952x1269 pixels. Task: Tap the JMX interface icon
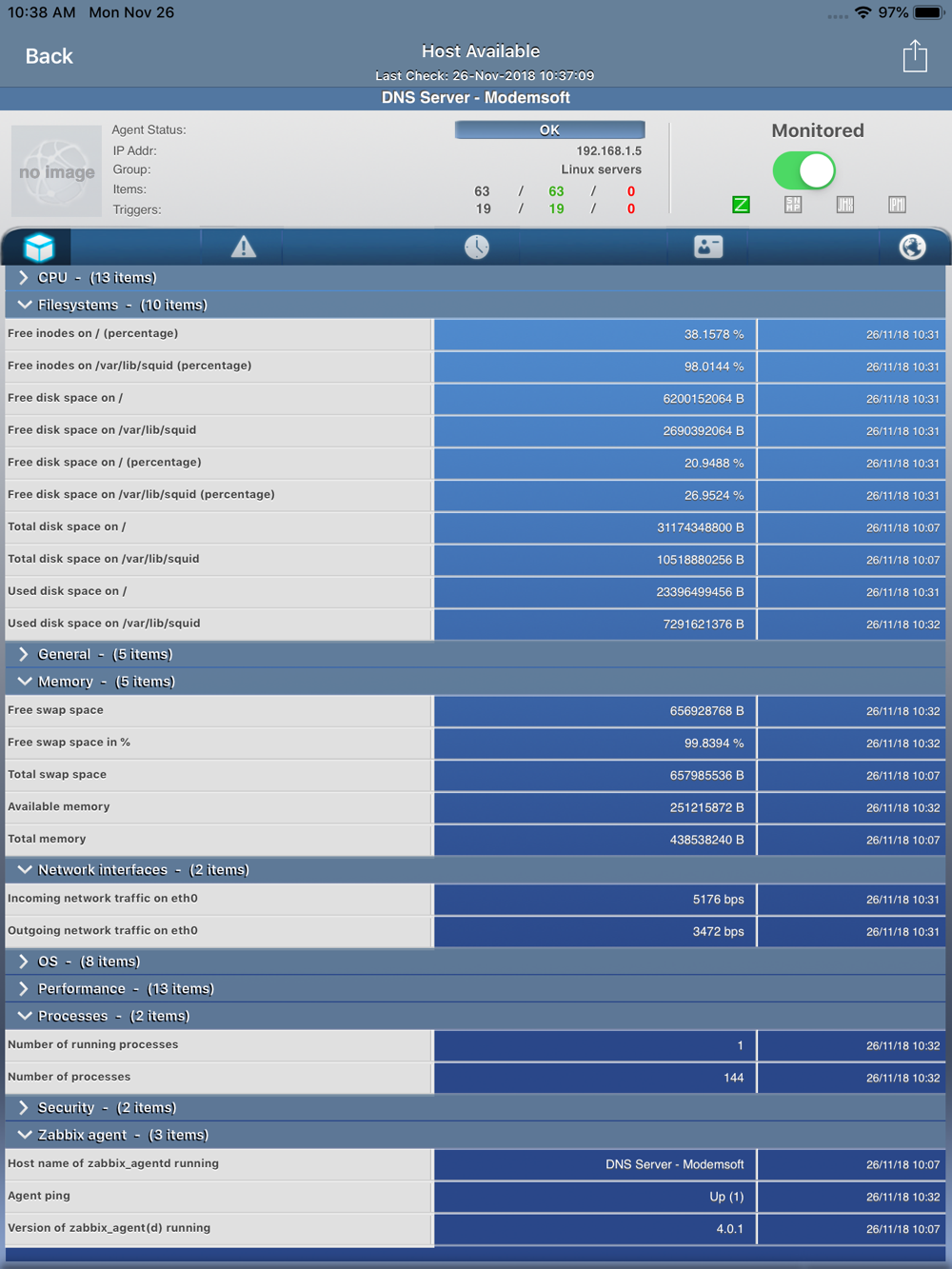(845, 205)
